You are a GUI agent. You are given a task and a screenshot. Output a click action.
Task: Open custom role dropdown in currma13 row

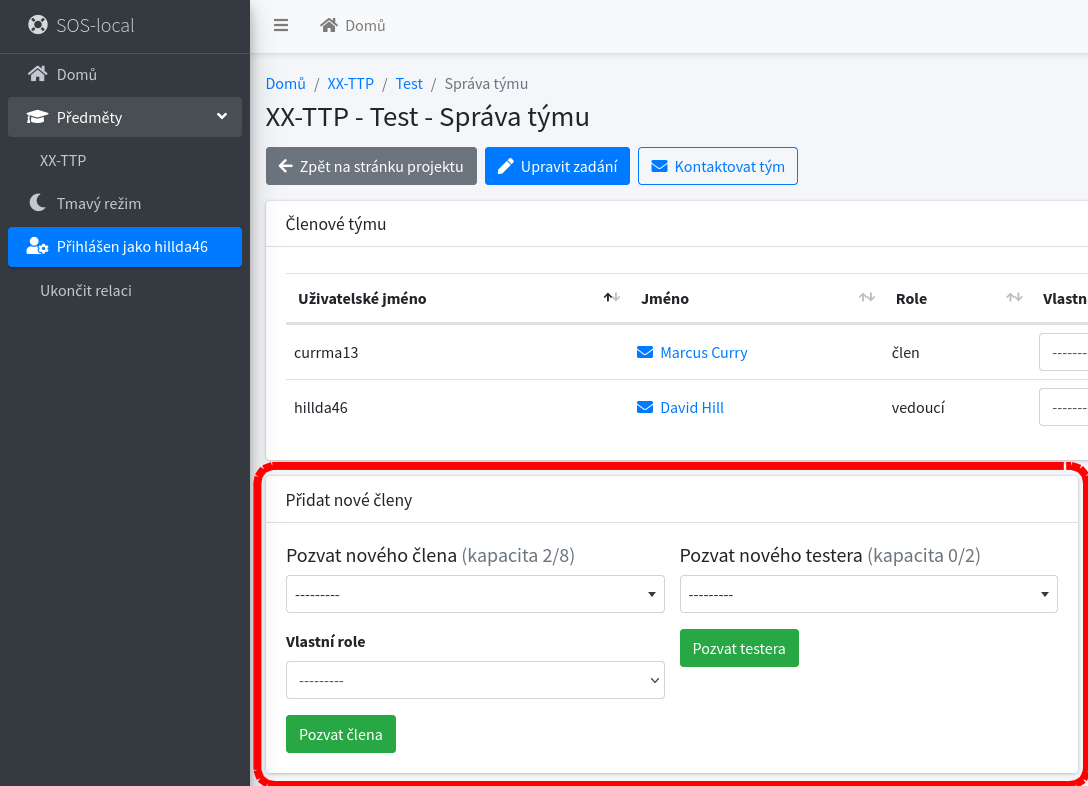1064,352
